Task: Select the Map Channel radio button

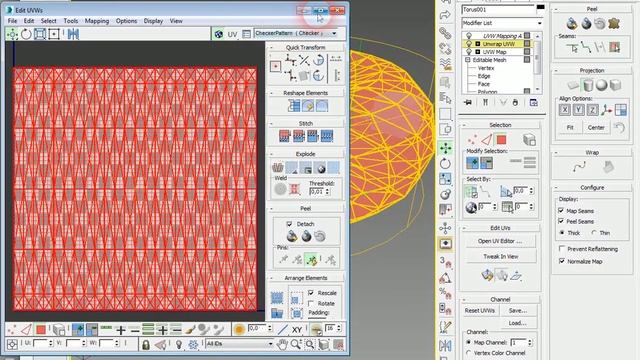Action: coord(469,342)
